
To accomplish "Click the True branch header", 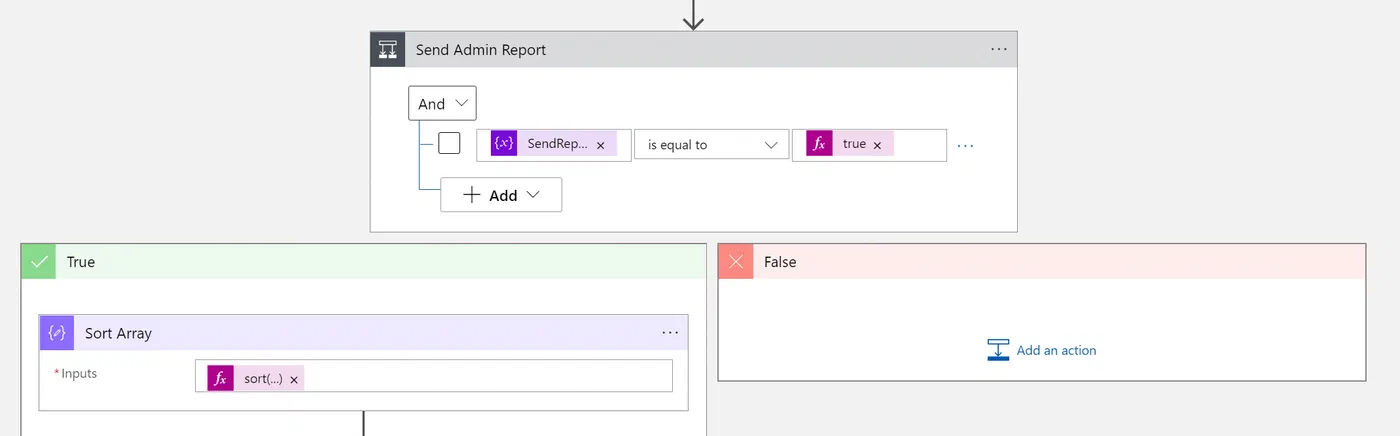I will click(x=363, y=261).
